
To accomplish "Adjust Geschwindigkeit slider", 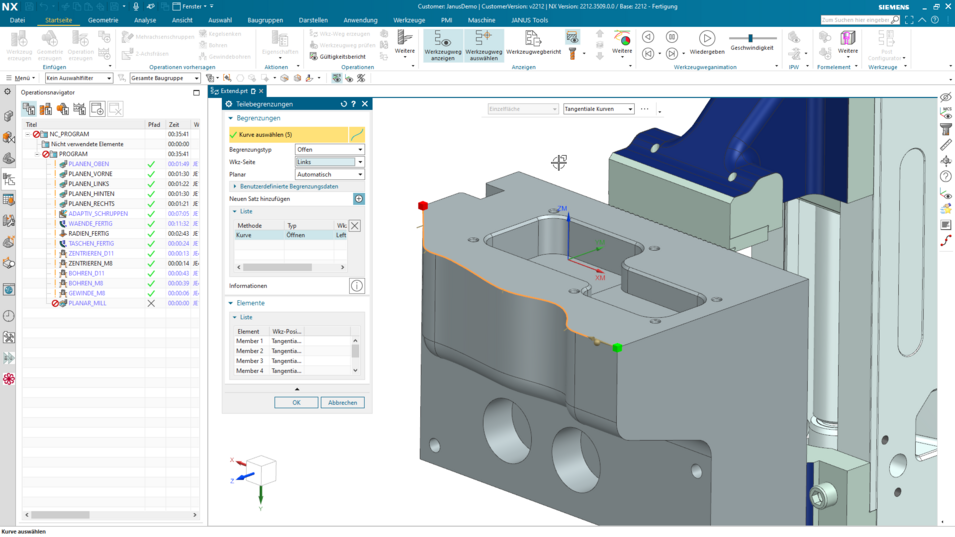I will click(x=751, y=38).
